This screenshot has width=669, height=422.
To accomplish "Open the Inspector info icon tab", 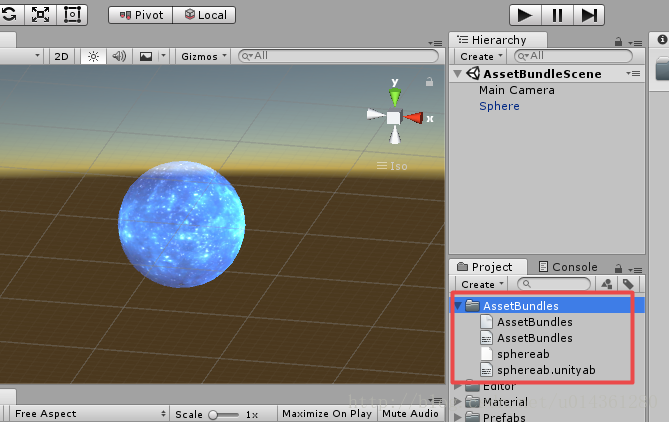I will [x=662, y=40].
